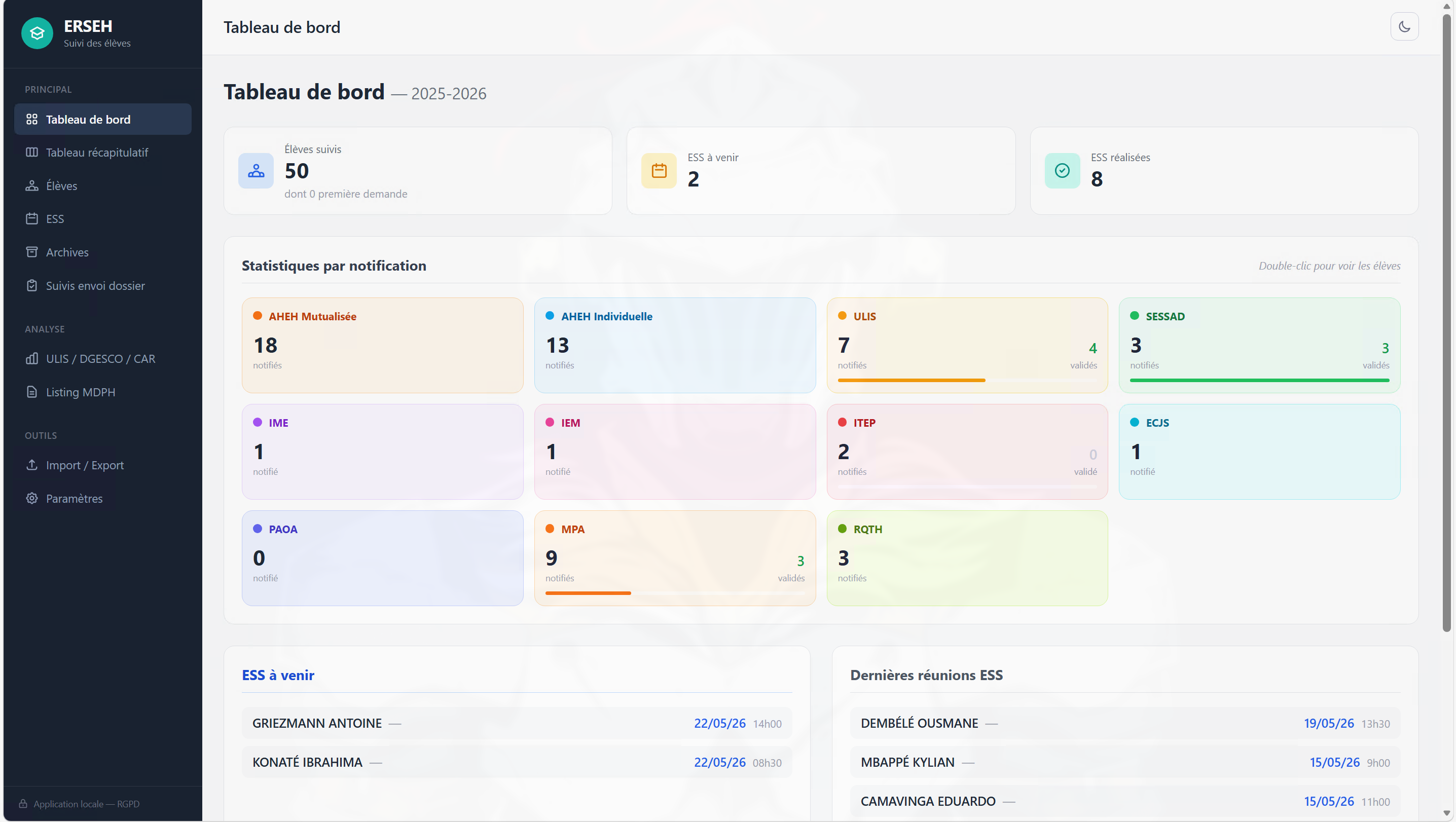The width and height of the screenshot is (1456, 822).
Task: Click the blue dot beside AHEH Individuelle
Action: point(550,316)
